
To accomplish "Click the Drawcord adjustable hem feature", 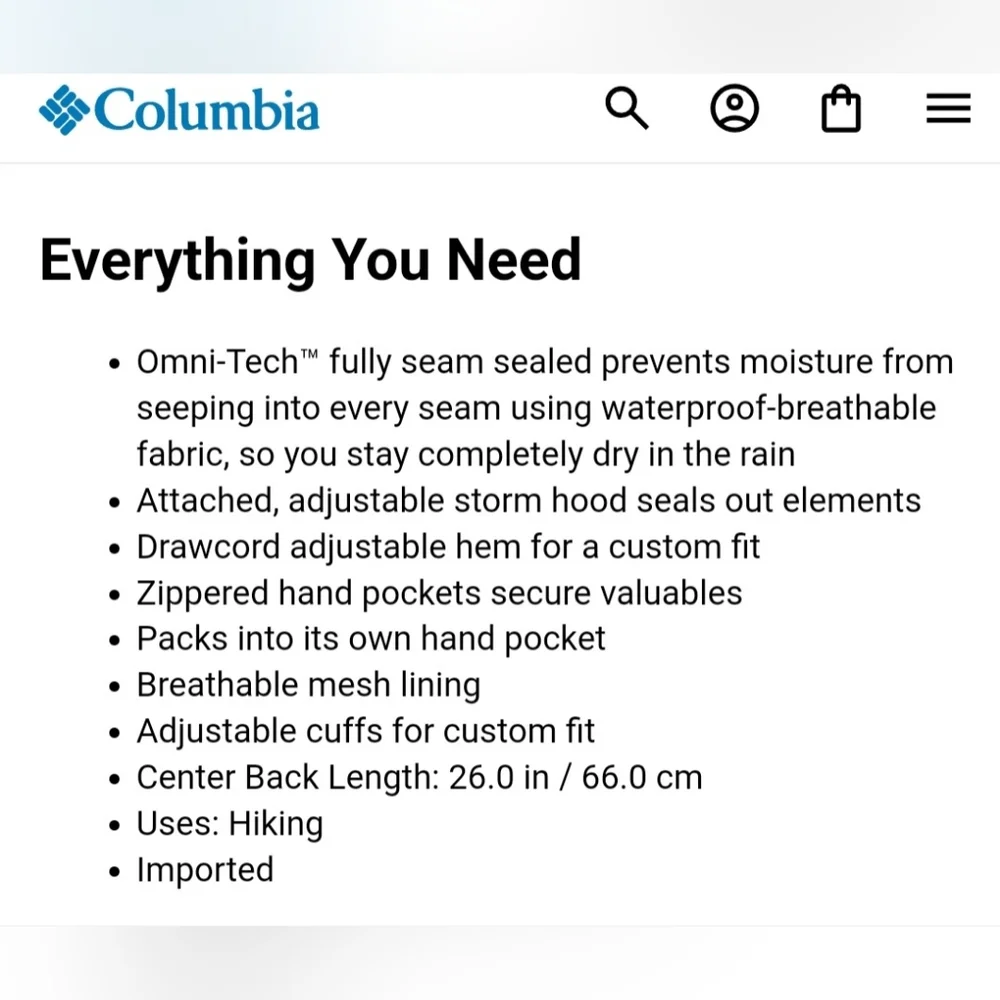I will click(x=448, y=547).
